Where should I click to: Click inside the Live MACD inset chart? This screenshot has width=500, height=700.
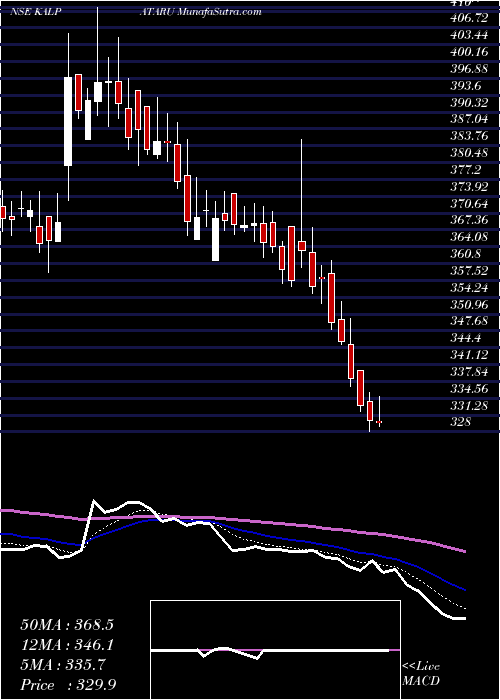point(275,650)
